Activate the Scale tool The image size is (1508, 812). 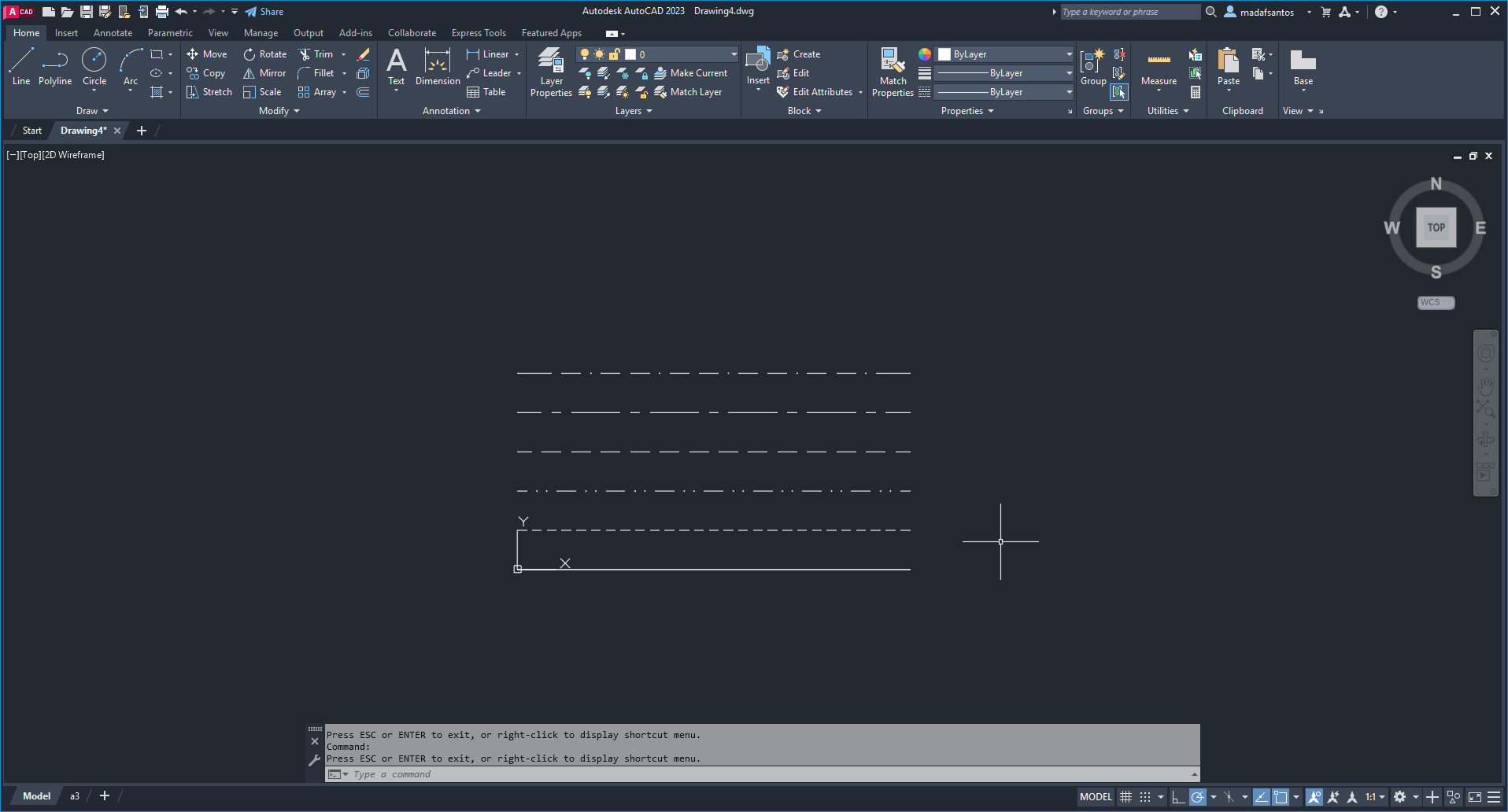262,92
